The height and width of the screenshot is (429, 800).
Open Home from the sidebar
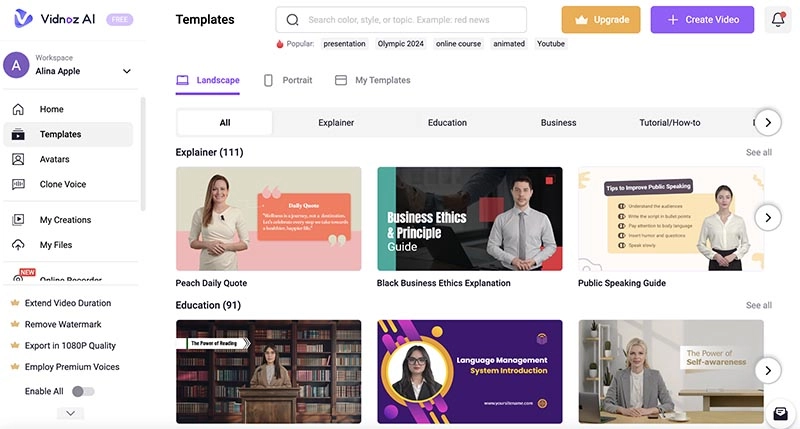point(51,109)
